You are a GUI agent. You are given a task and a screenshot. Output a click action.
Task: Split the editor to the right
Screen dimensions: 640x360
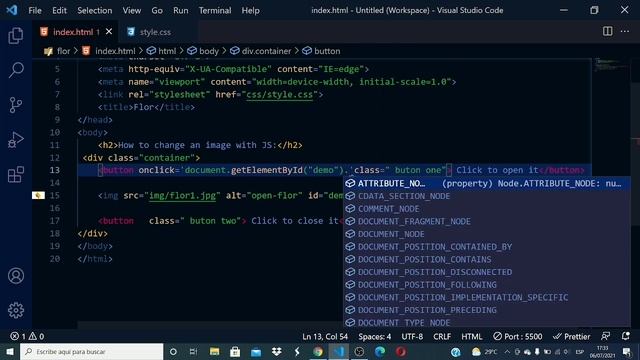pyautogui.click(x=607, y=31)
